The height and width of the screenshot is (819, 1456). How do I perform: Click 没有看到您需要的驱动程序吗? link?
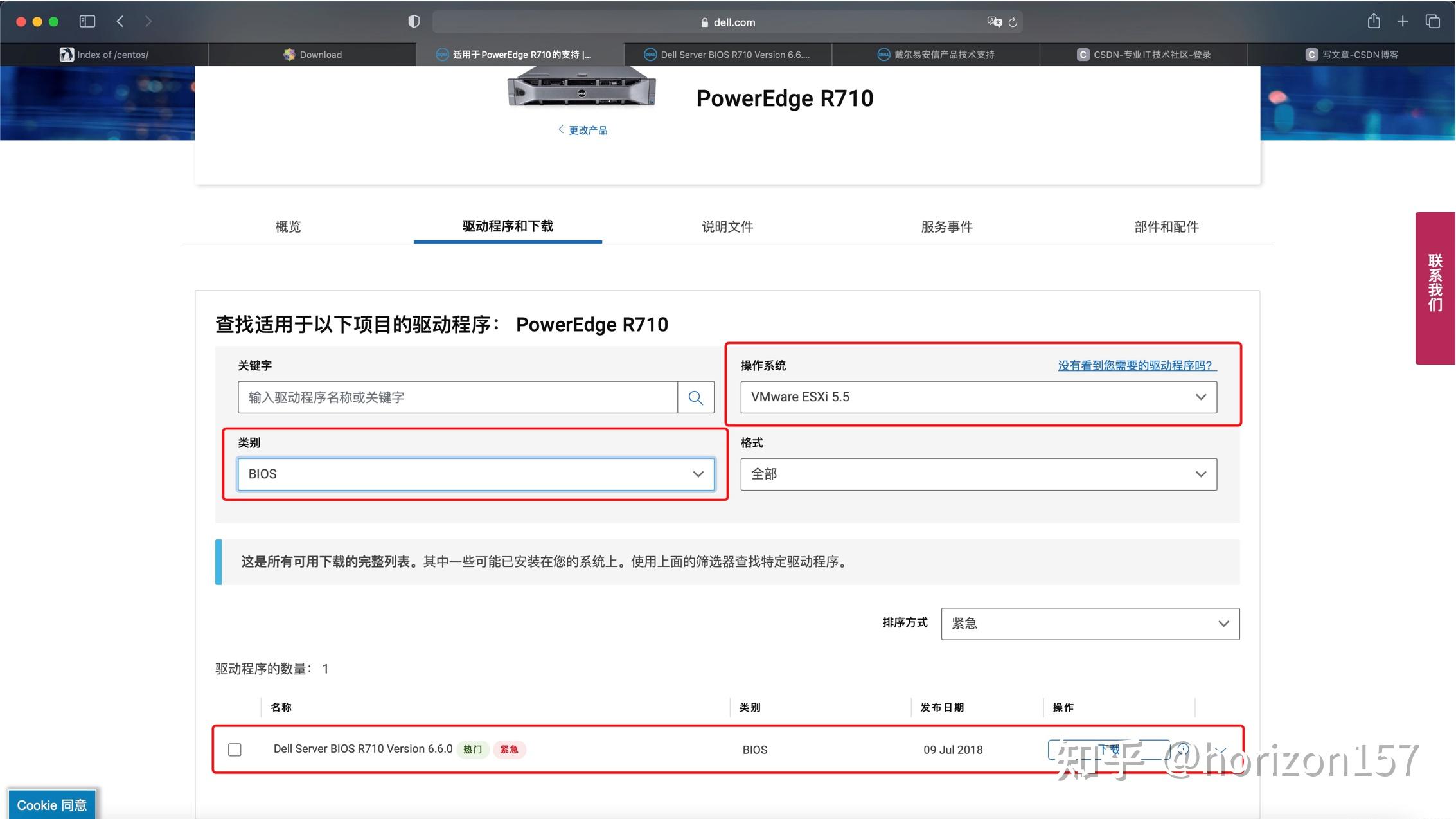coord(1137,365)
